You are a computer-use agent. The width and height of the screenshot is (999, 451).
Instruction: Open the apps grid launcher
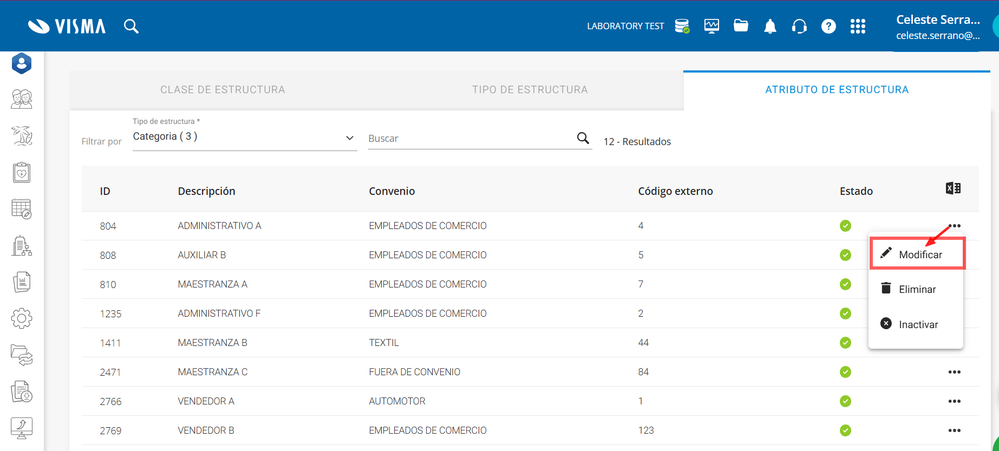(x=857, y=26)
